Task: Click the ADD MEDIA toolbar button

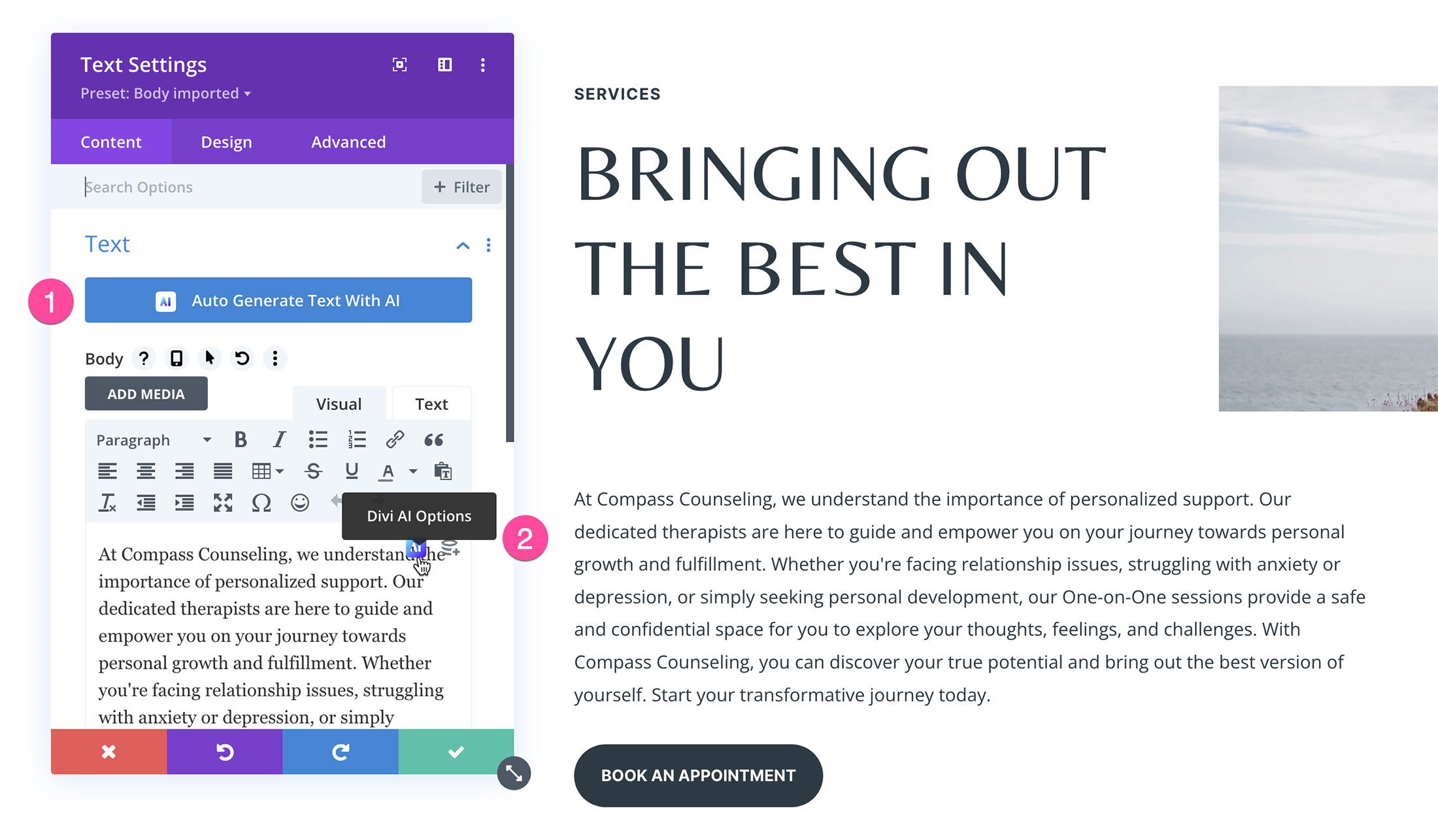Action: pyautogui.click(x=146, y=393)
